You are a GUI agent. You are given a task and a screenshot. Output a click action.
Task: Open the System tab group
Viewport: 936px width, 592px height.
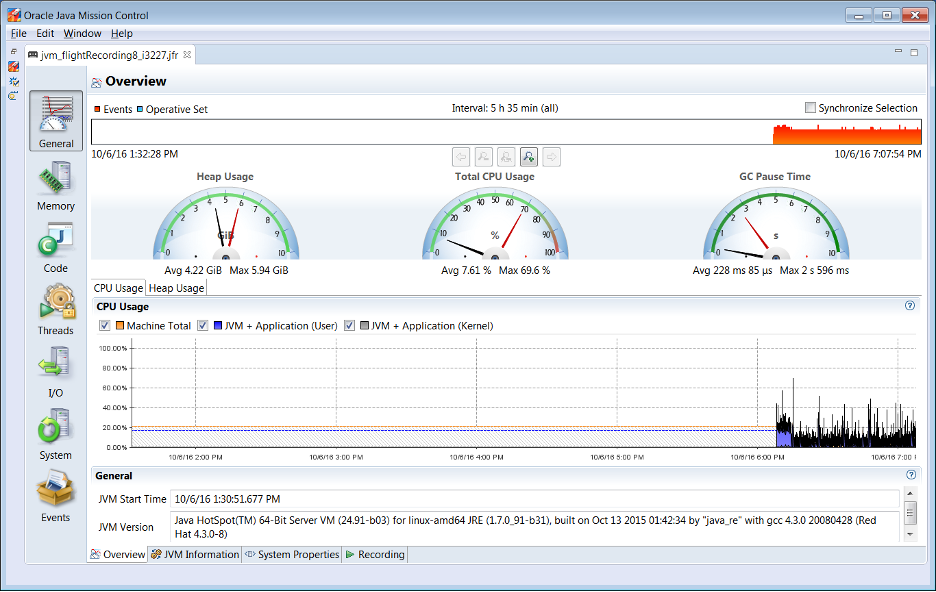[56, 434]
